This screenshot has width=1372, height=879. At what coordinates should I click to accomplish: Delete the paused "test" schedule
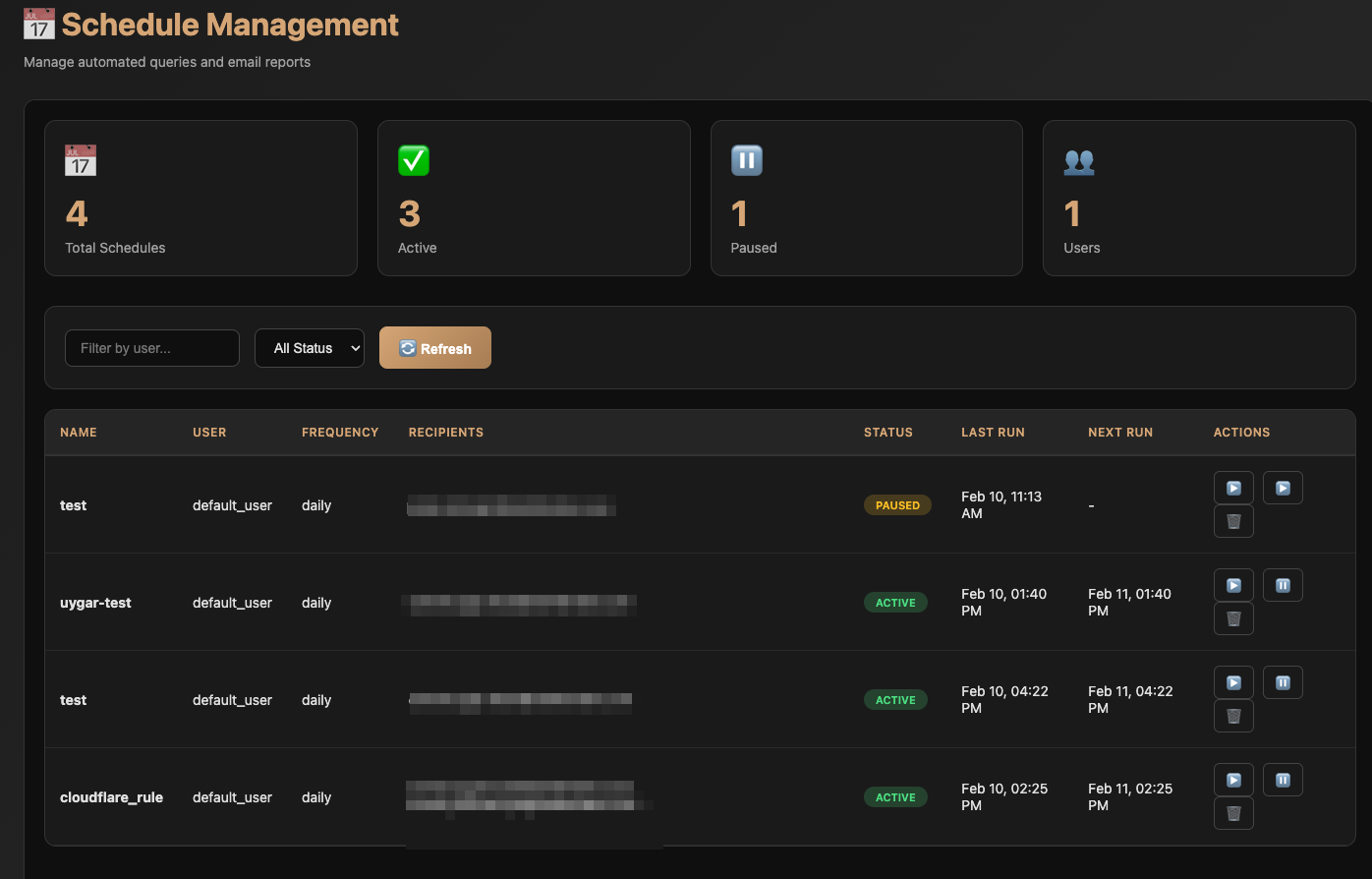[1233, 521]
